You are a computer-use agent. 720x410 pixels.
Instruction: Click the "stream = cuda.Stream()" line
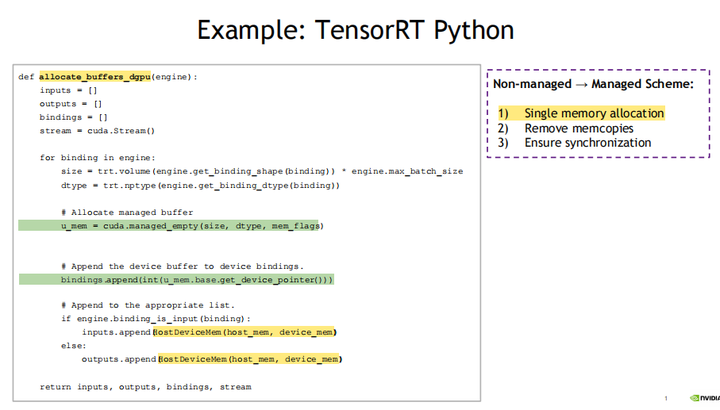[x=97, y=131]
